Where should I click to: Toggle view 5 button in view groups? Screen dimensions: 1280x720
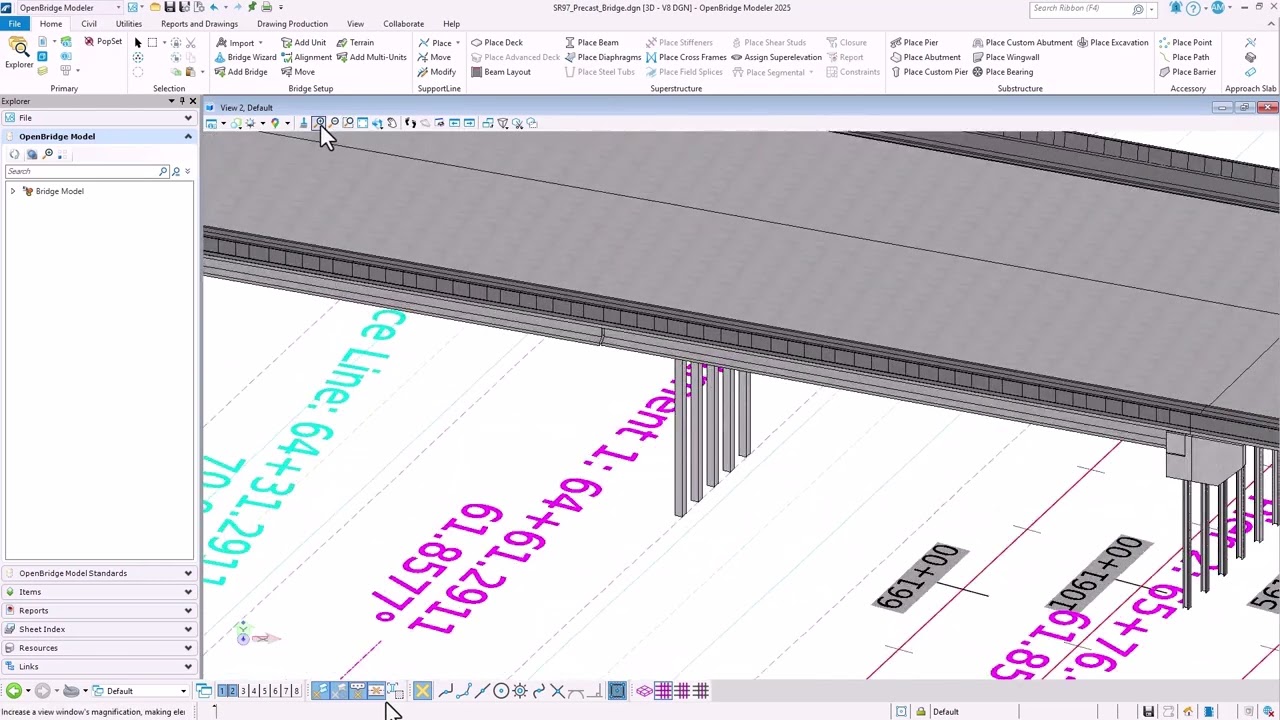point(264,691)
